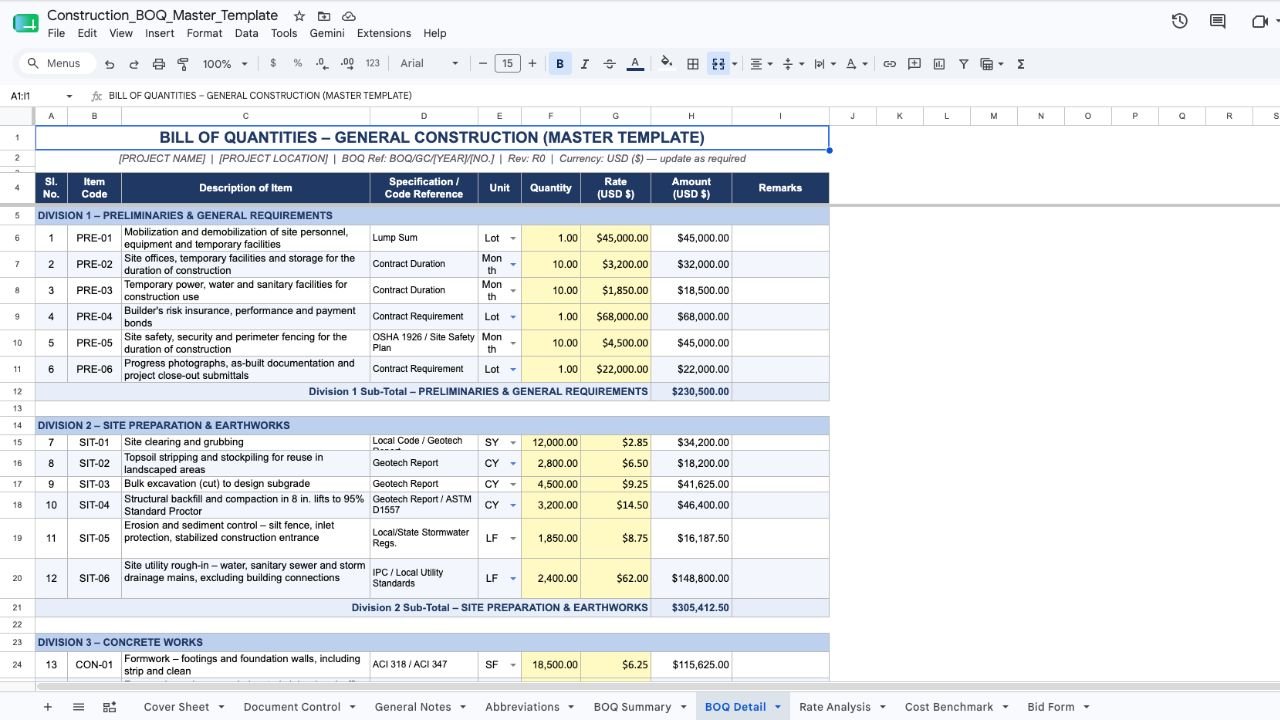Format as currency with dollar icon
The image size is (1280, 720).
coord(273,63)
